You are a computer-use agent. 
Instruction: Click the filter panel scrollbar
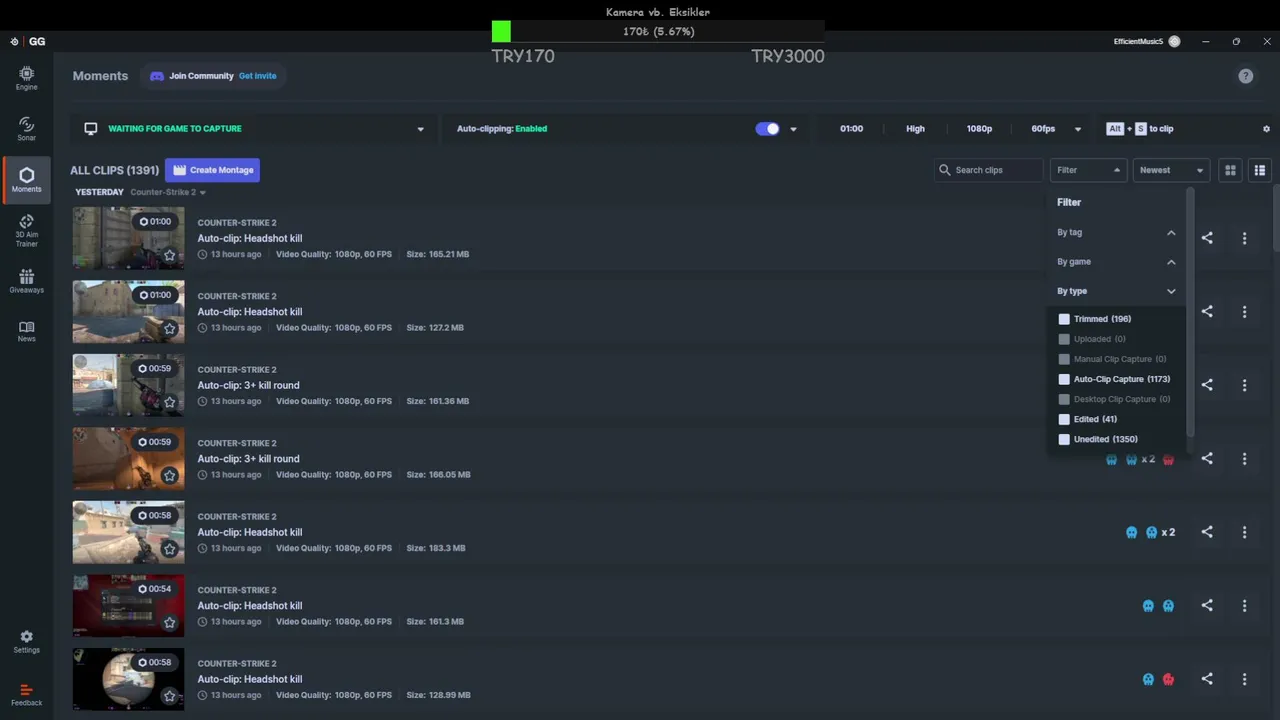(1190, 313)
